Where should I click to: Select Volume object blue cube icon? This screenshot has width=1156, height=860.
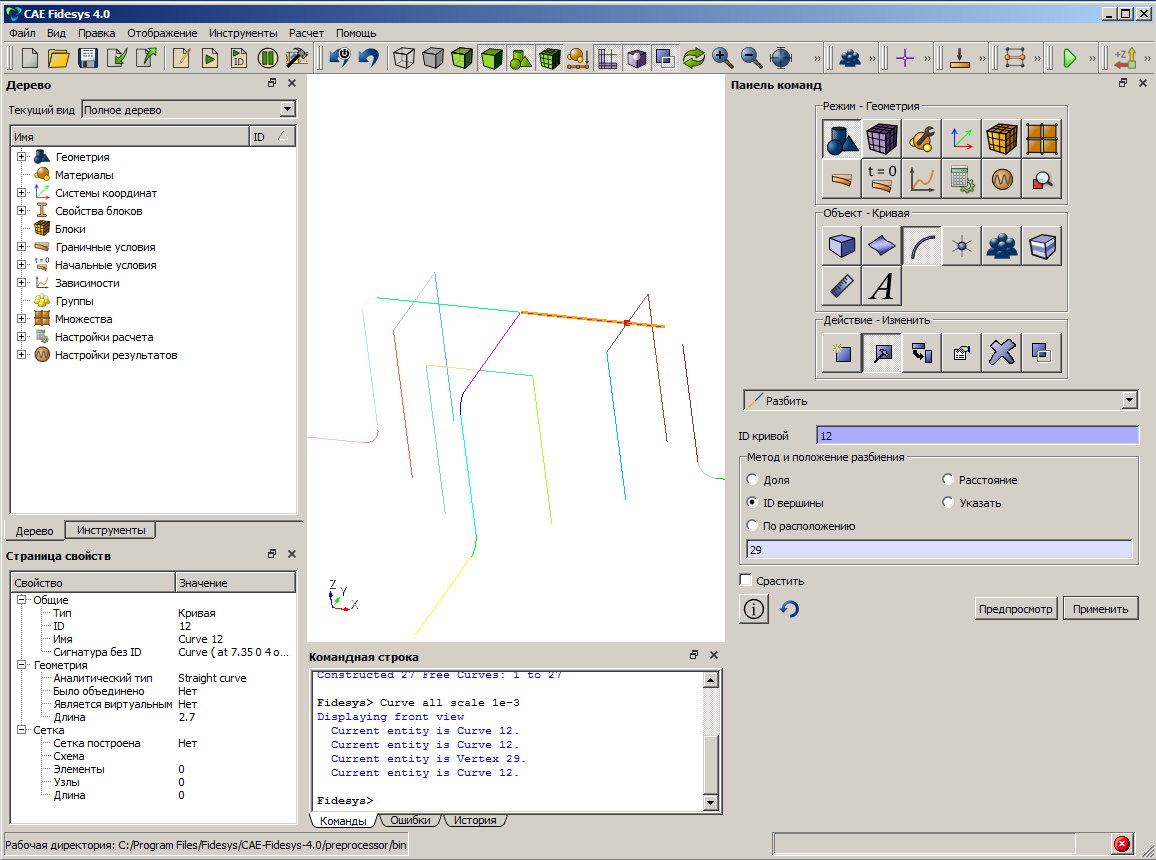(x=841, y=246)
